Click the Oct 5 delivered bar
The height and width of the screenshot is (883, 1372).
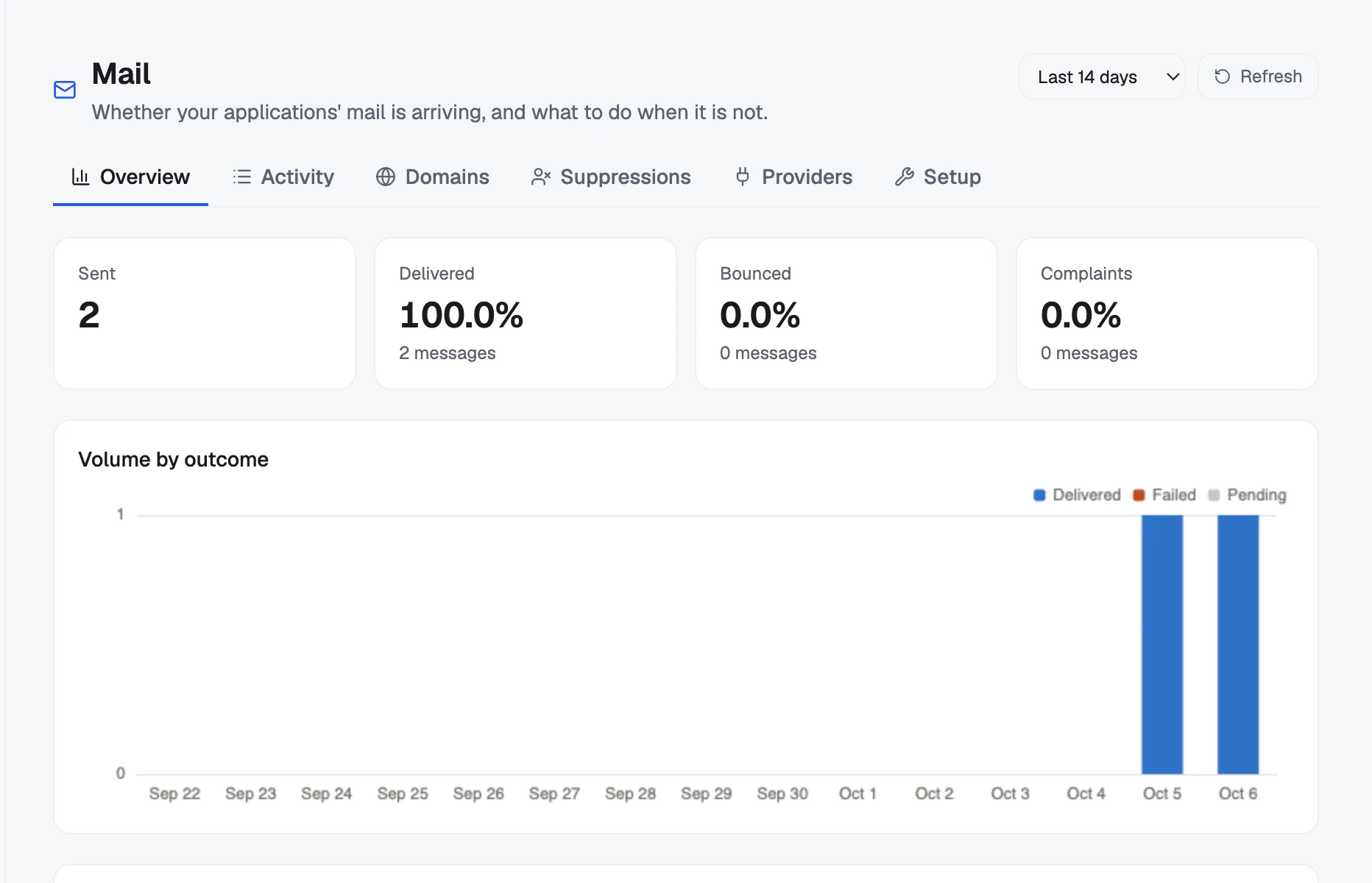click(x=1162, y=645)
